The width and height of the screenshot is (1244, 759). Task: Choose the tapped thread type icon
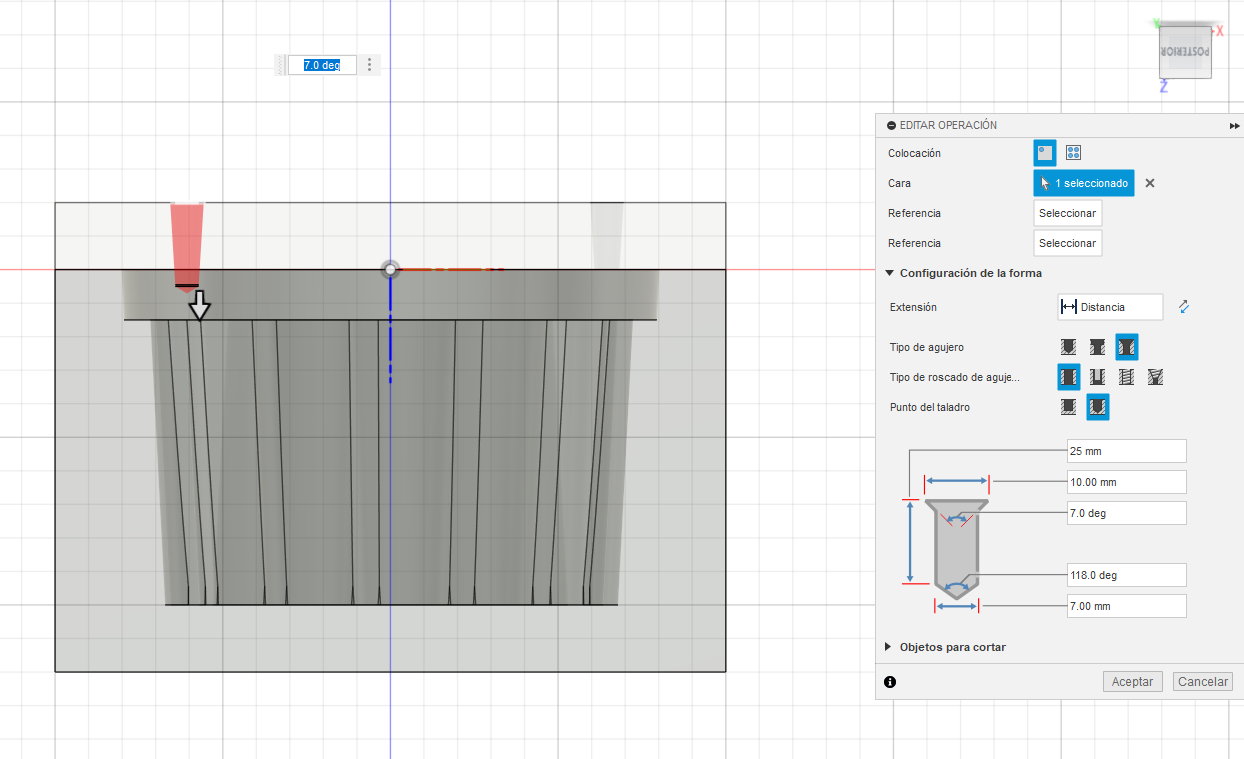tap(1126, 377)
